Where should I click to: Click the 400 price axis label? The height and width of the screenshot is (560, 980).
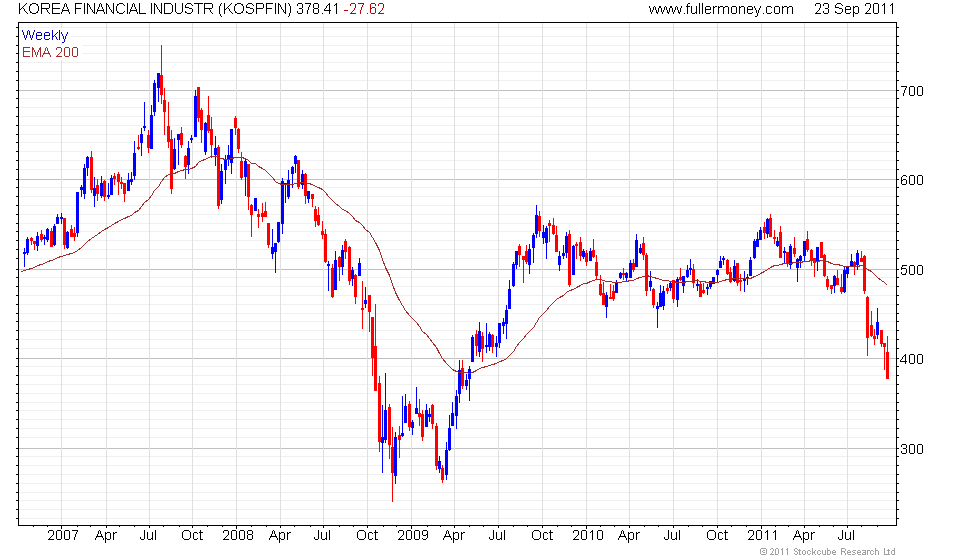click(912, 359)
